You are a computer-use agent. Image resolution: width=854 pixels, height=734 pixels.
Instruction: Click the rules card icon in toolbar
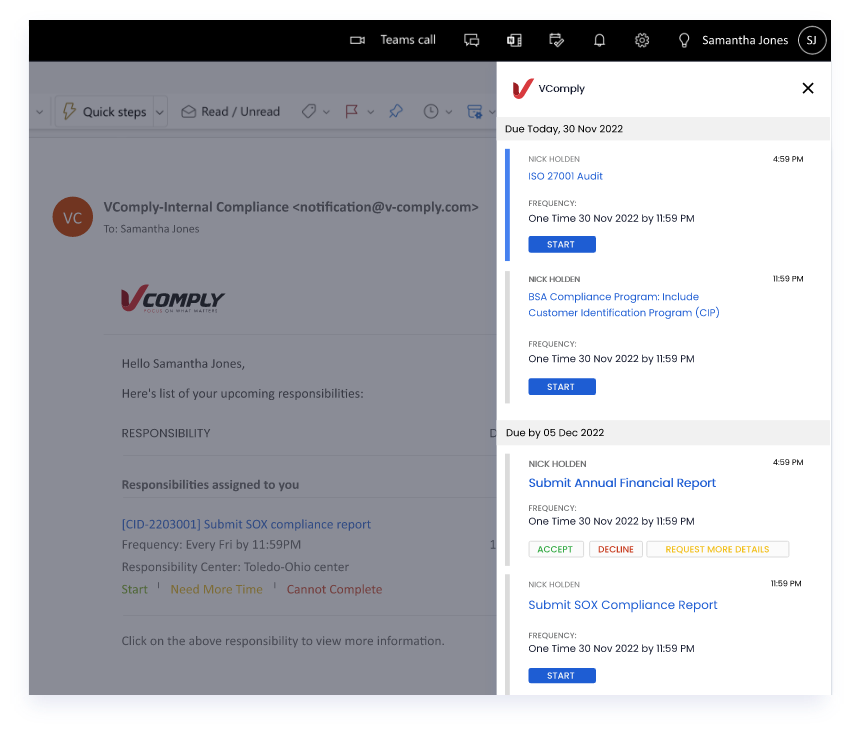pos(474,112)
